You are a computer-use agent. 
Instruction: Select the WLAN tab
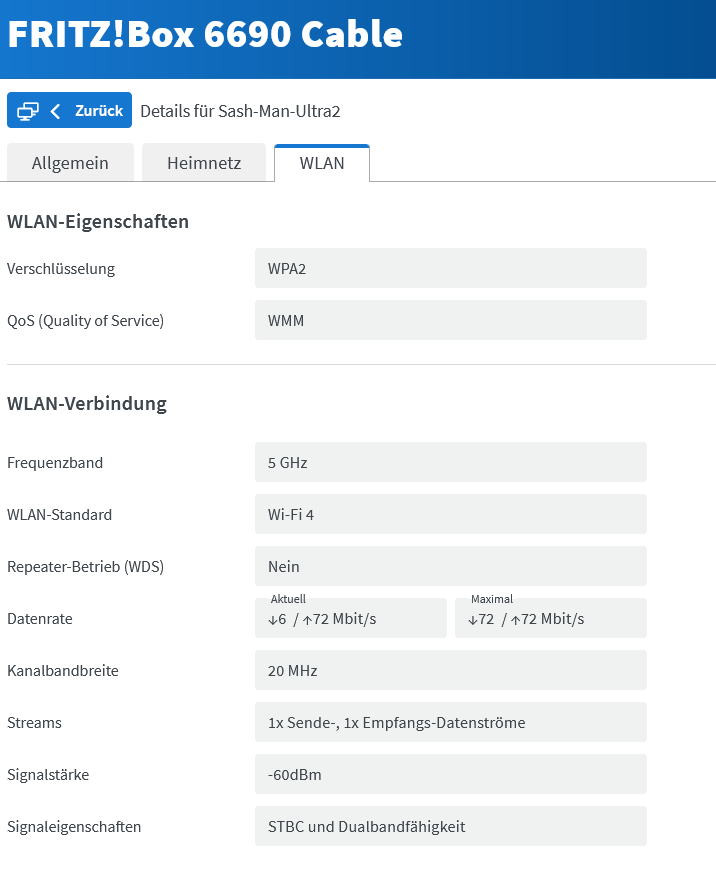[322, 163]
